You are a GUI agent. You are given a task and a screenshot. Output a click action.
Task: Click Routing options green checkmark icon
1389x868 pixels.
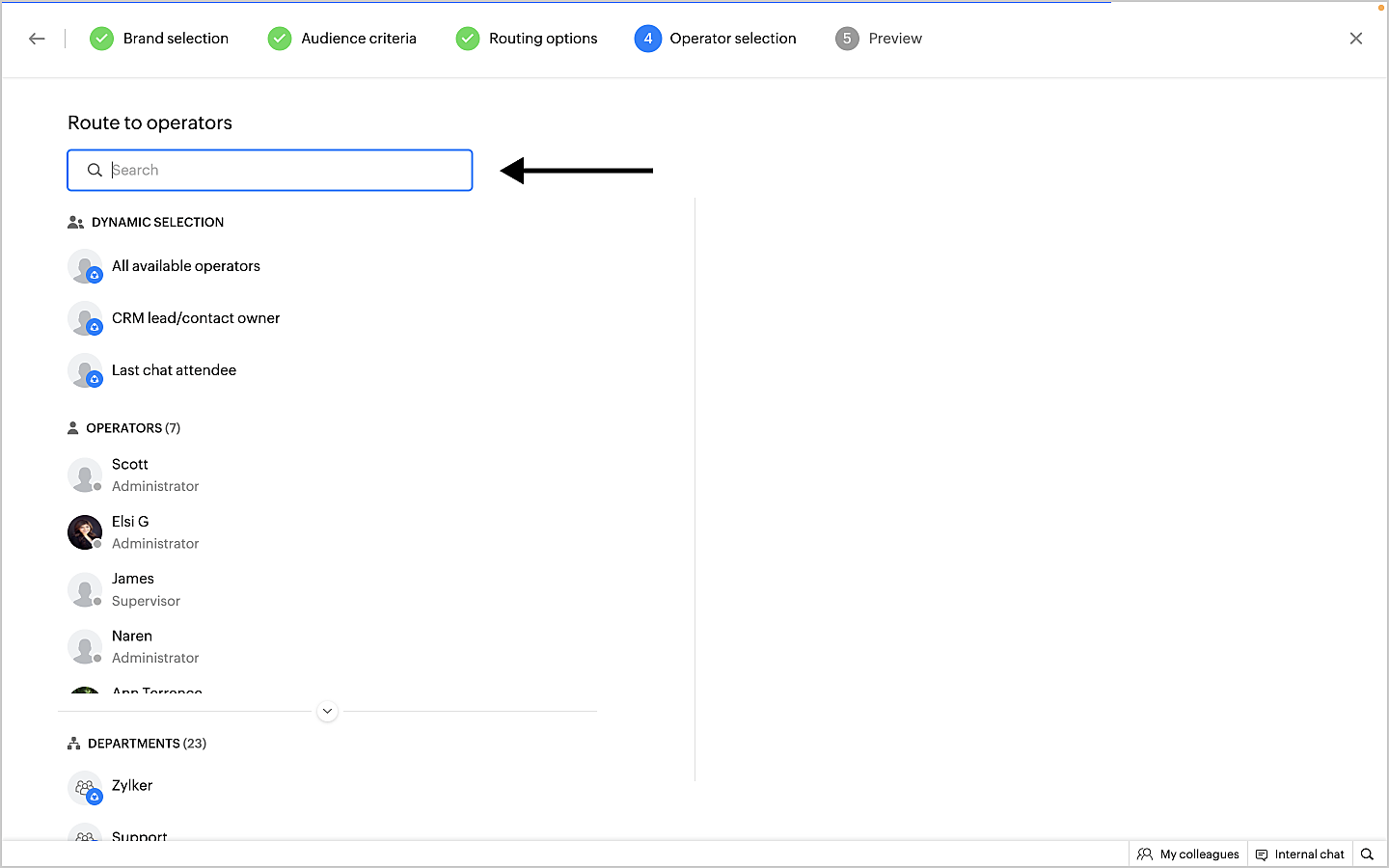click(468, 39)
